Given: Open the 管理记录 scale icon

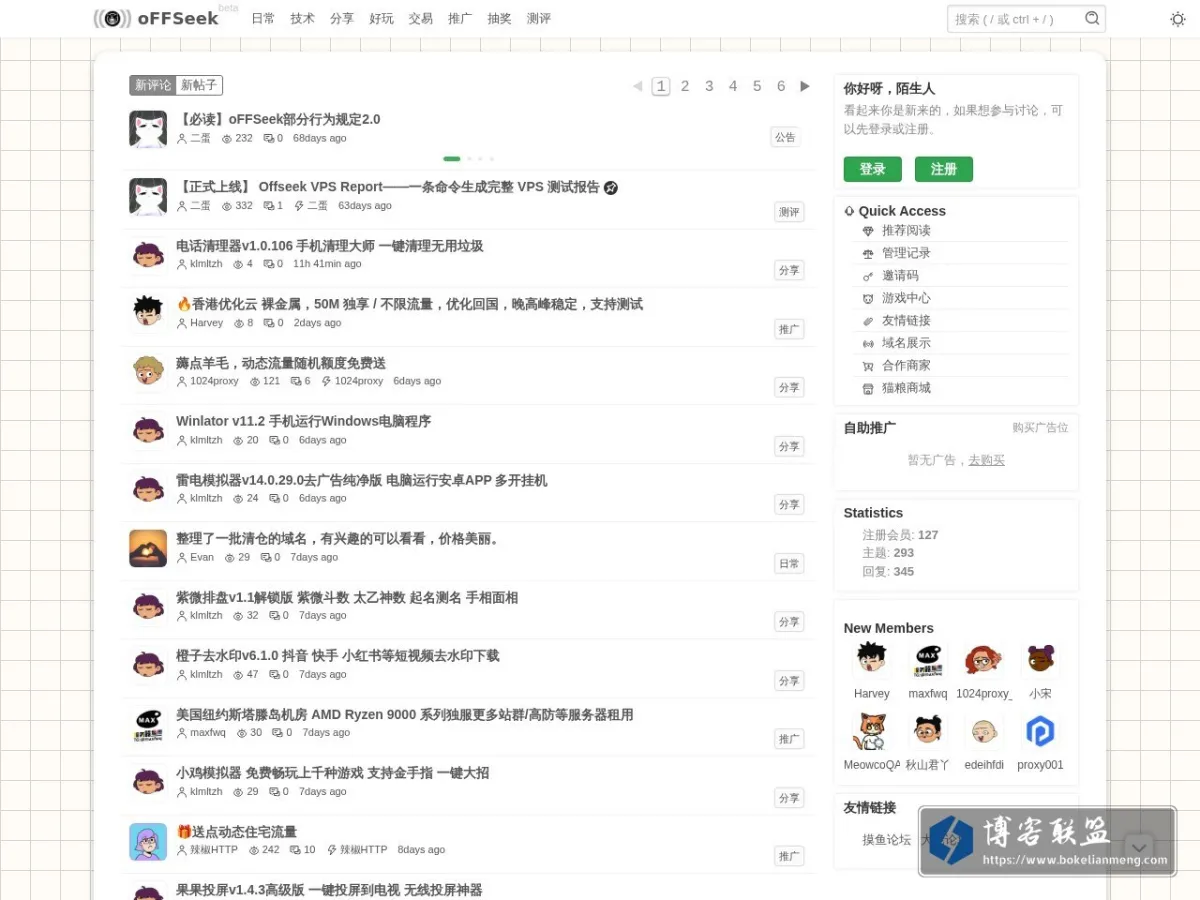Looking at the screenshot, I should (x=868, y=254).
